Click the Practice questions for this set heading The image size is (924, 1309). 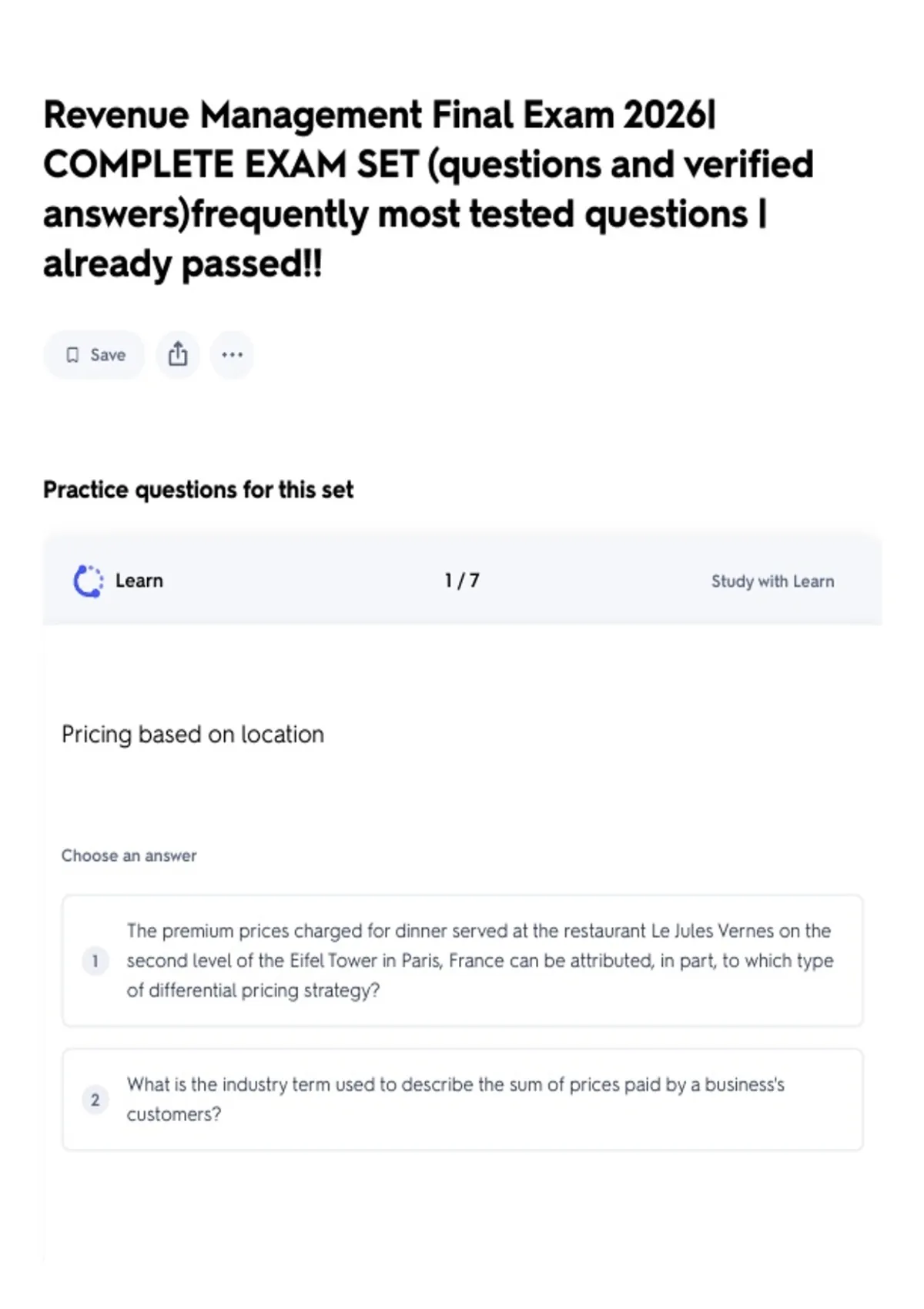coord(199,490)
